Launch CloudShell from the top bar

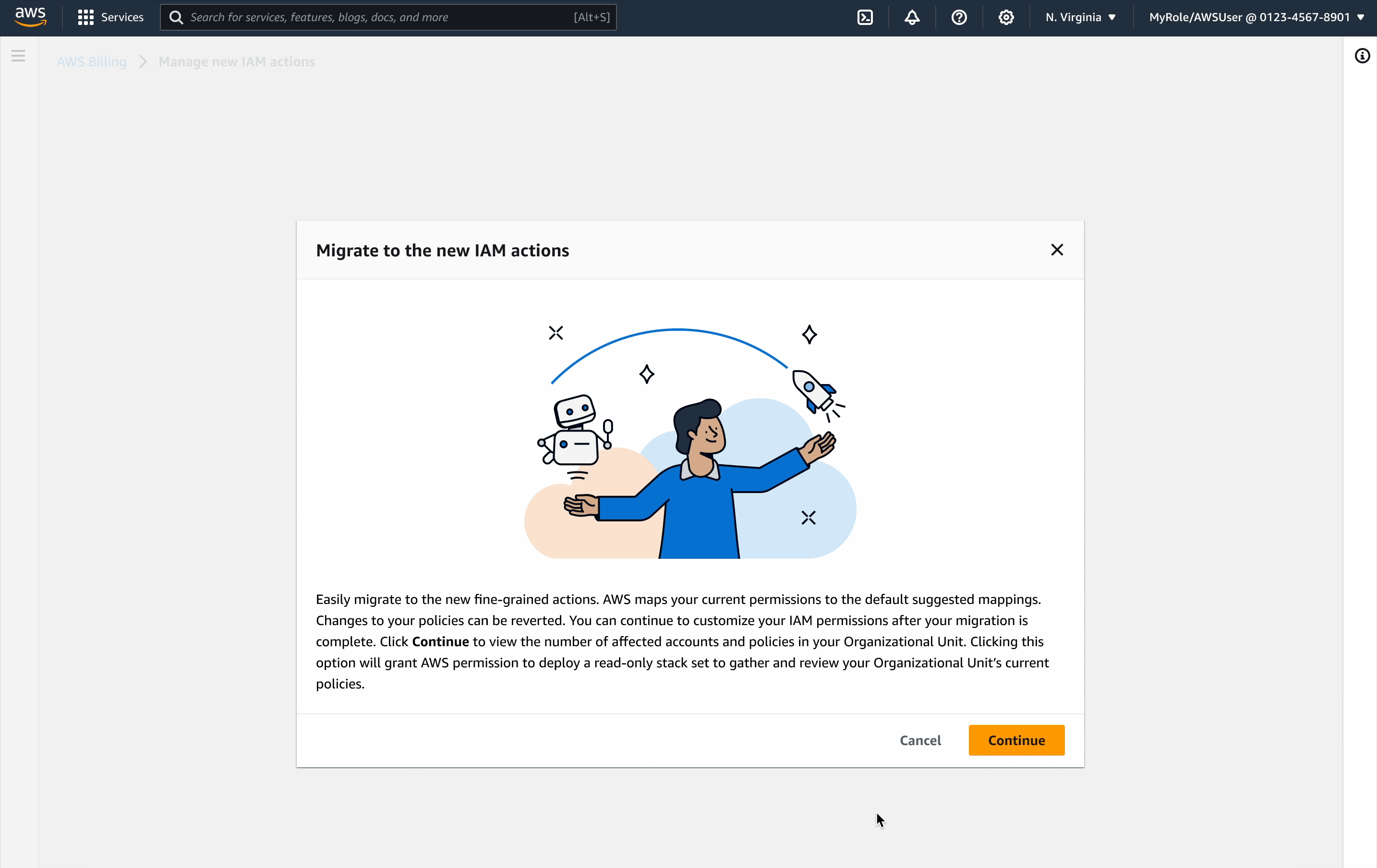pos(865,17)
